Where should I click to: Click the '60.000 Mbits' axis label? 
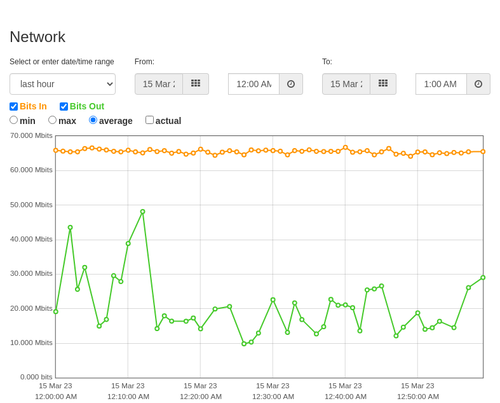click(x=31, y=170)
